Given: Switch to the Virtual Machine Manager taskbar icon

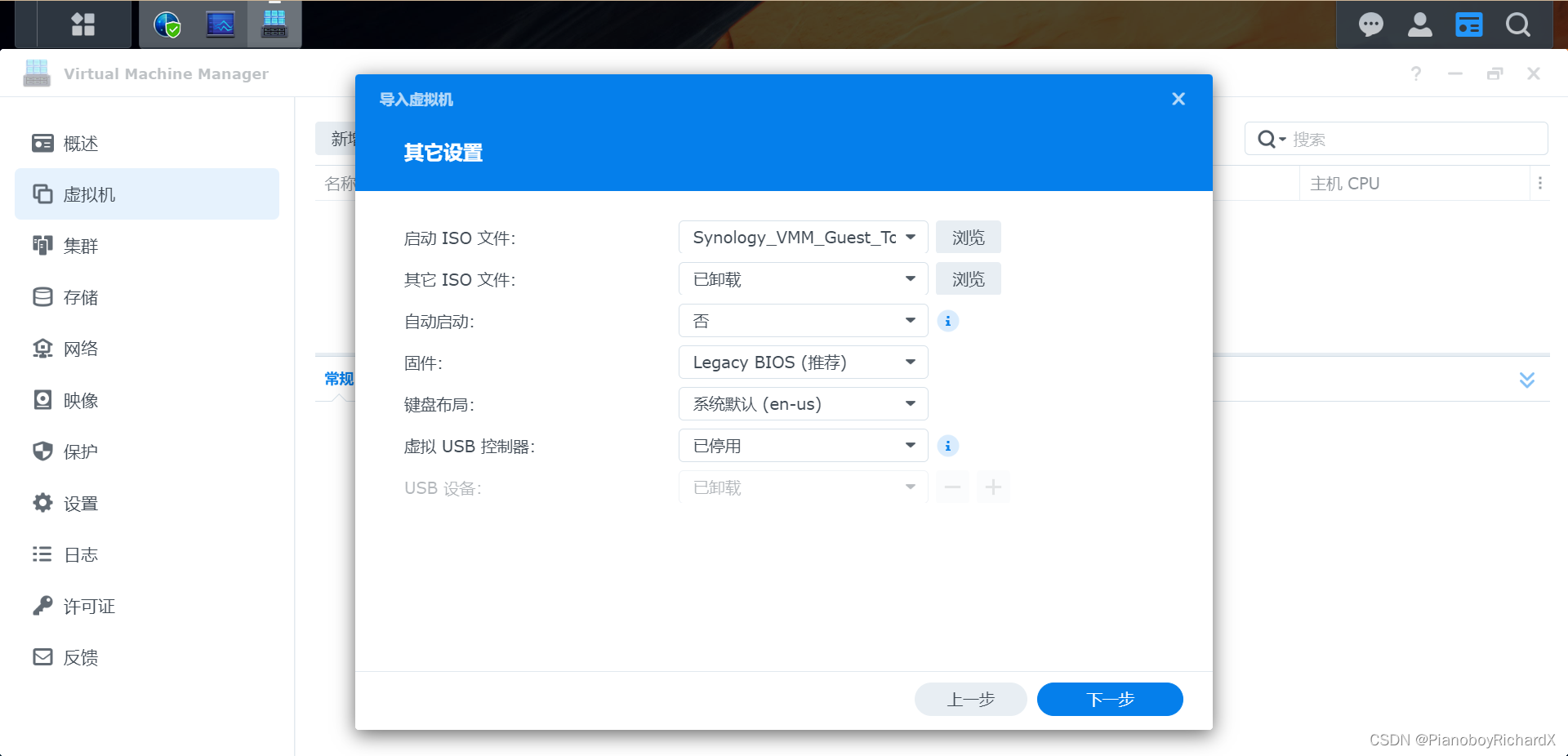Looking at the screenshot, I should click(274, 24).
